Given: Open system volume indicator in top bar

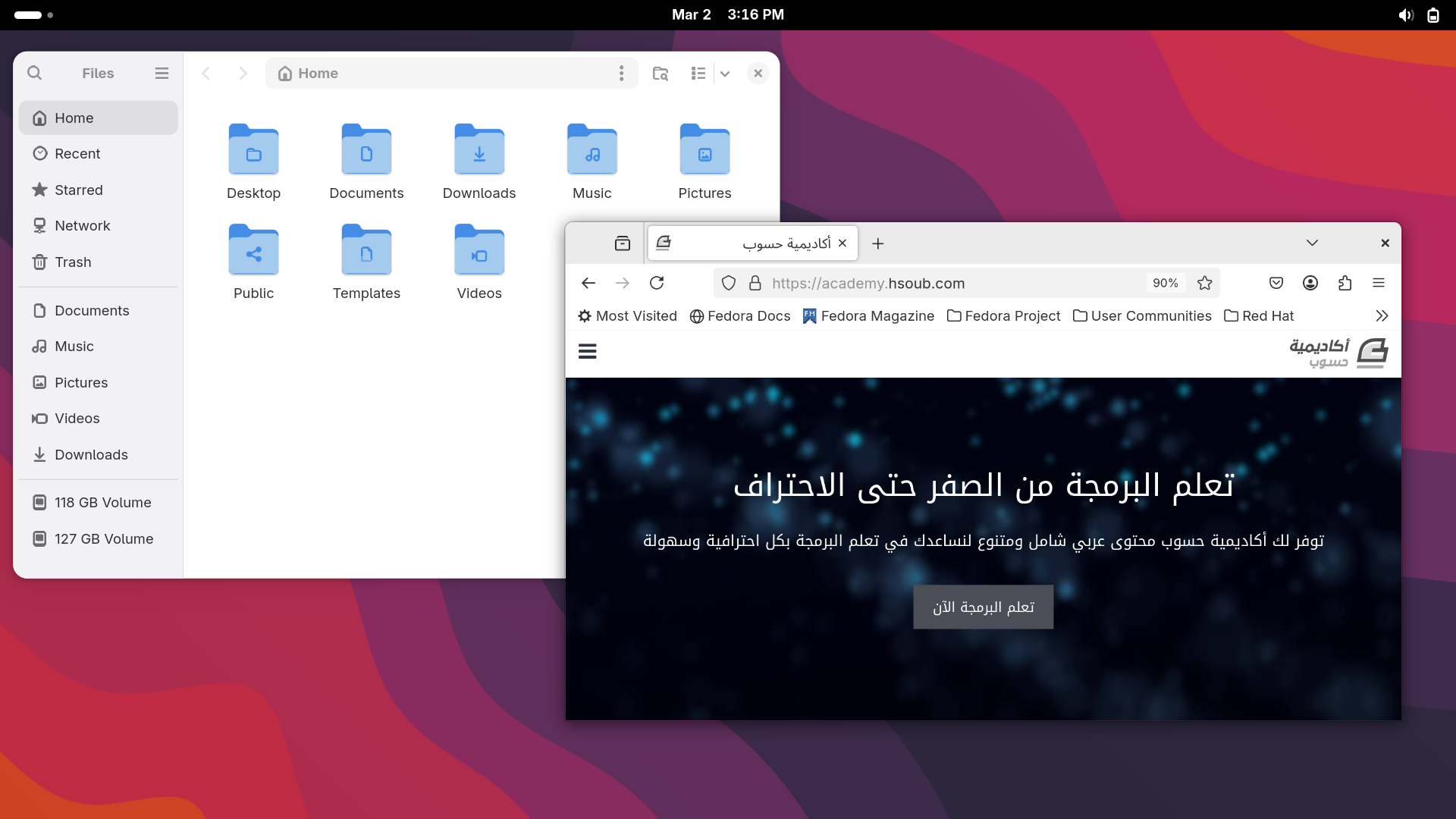Looking at the screenshot, I should pyautogui.click(x=1405, y=15).
